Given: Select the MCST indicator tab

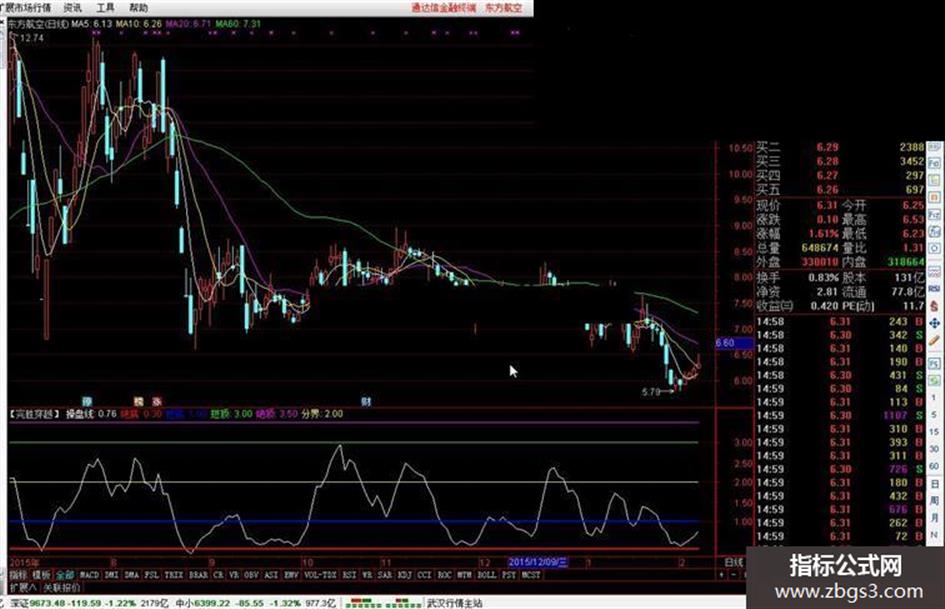Looking at the screenshot, I should point(531,575).
